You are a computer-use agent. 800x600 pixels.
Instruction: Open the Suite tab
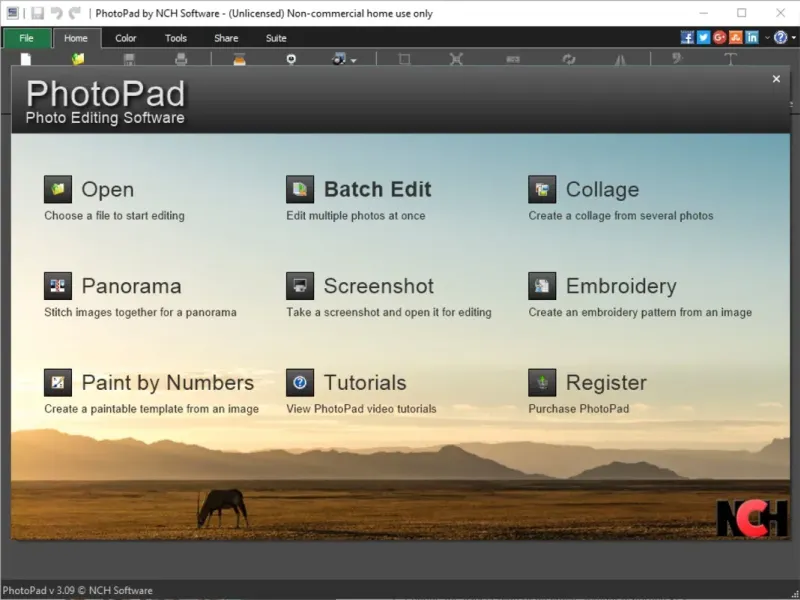pyautogui.click(x=276, y=38)
